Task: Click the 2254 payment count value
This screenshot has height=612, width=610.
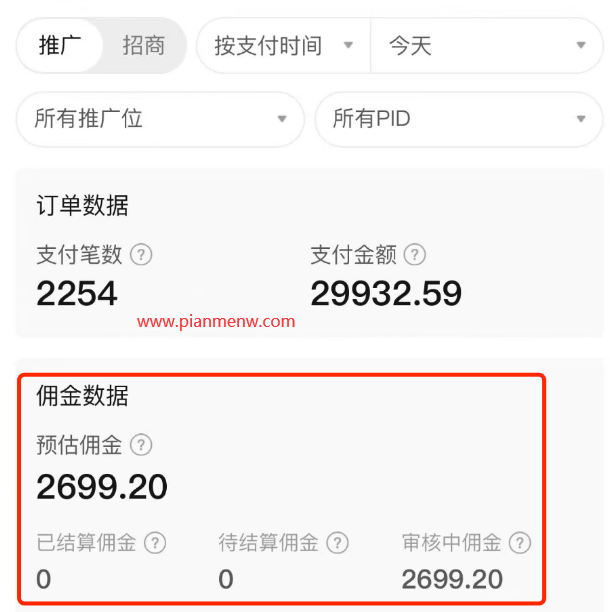Action: pos(77,293)
